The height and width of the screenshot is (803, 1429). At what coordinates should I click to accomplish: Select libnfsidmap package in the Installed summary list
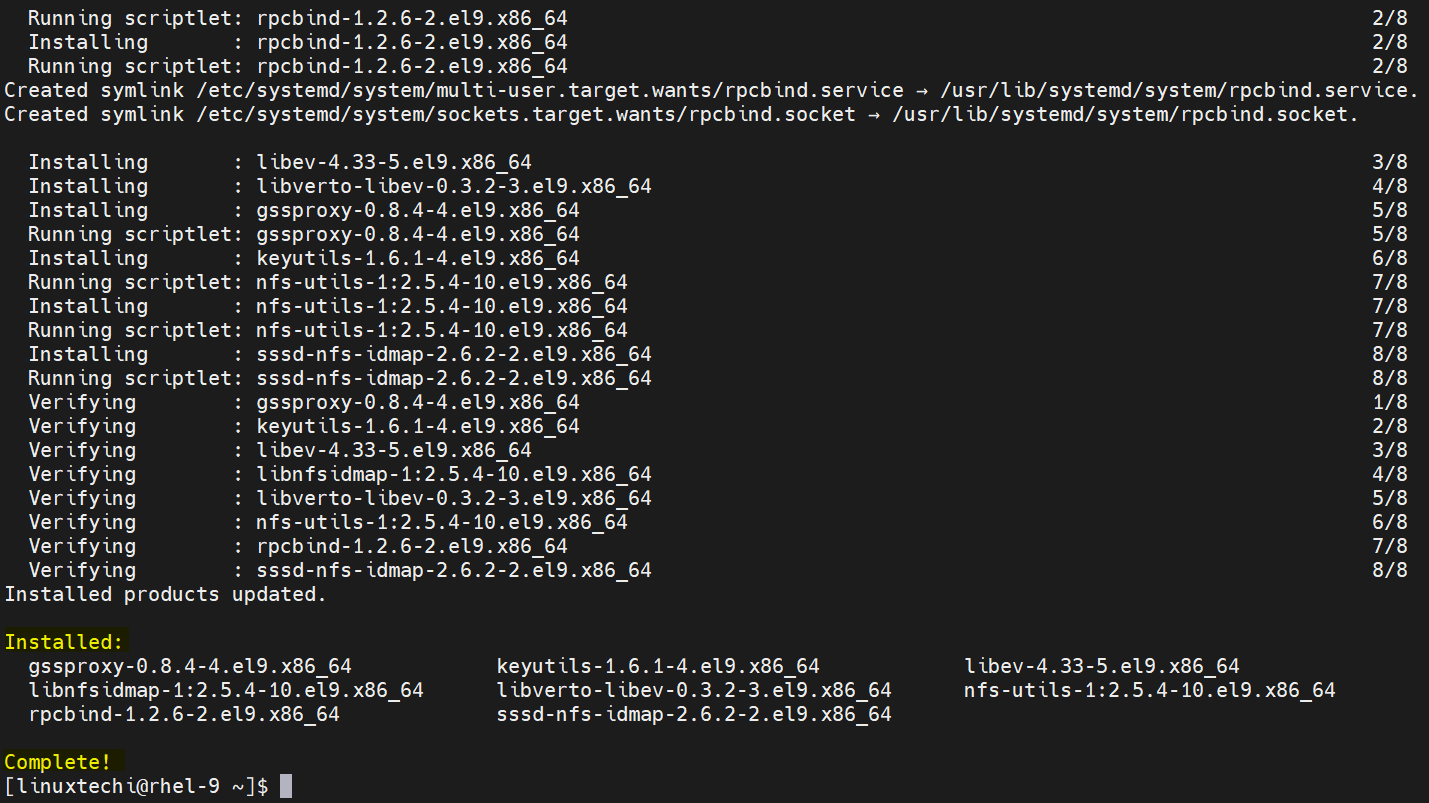click(226, 690)
